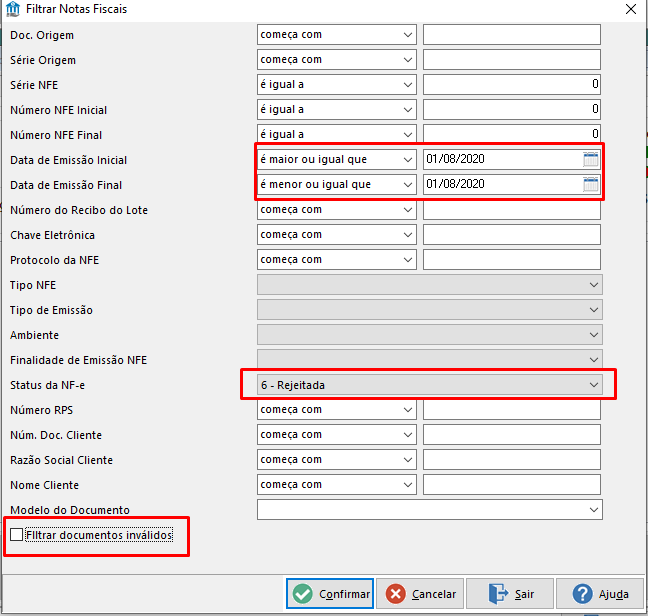Open Doc. Origem operator dropdown

click(336, 35)
